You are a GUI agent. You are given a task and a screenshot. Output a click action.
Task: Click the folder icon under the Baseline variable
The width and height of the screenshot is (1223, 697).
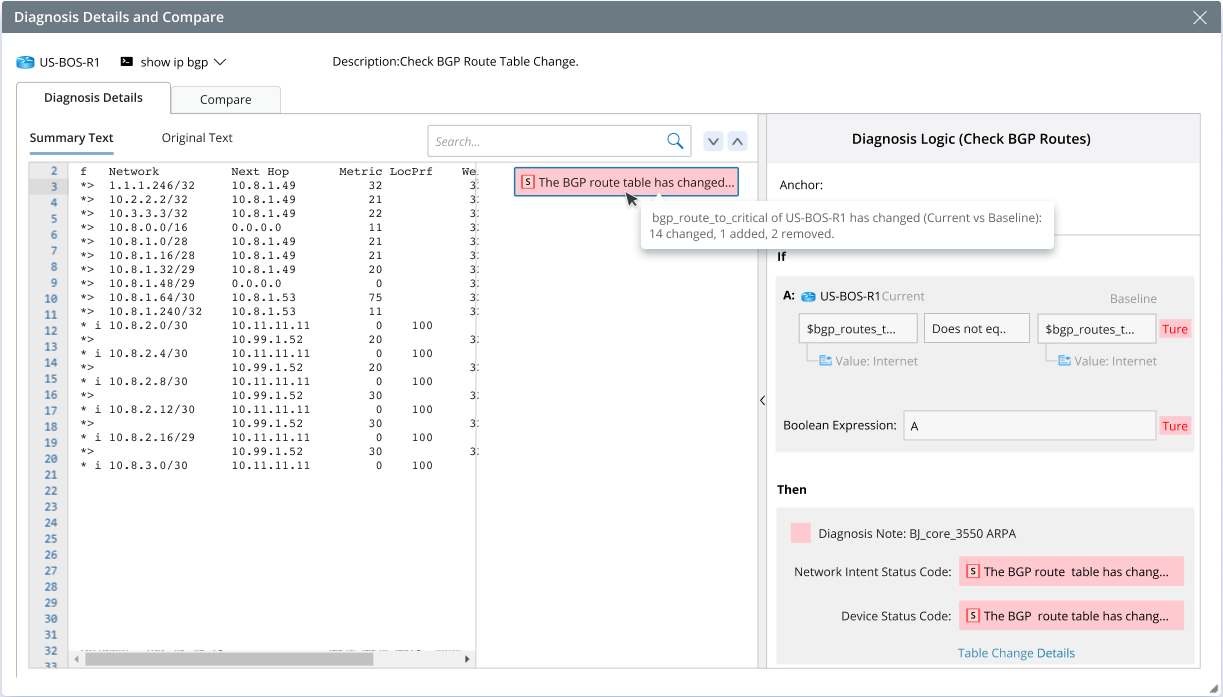[1065, 361]
